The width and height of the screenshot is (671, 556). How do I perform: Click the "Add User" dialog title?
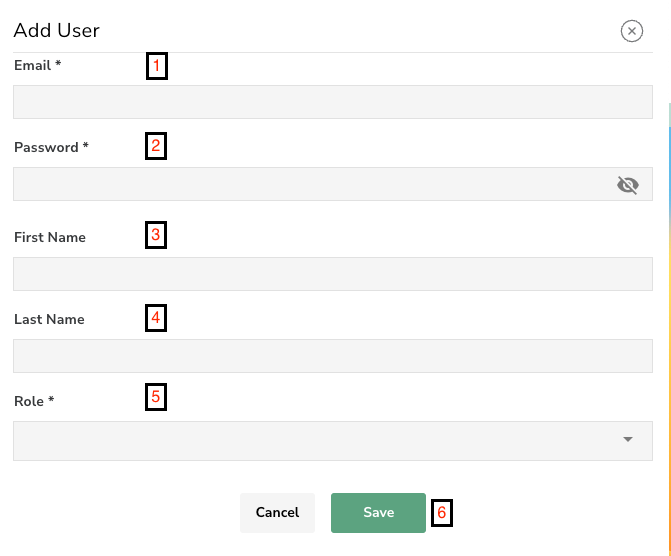[57, 31]
